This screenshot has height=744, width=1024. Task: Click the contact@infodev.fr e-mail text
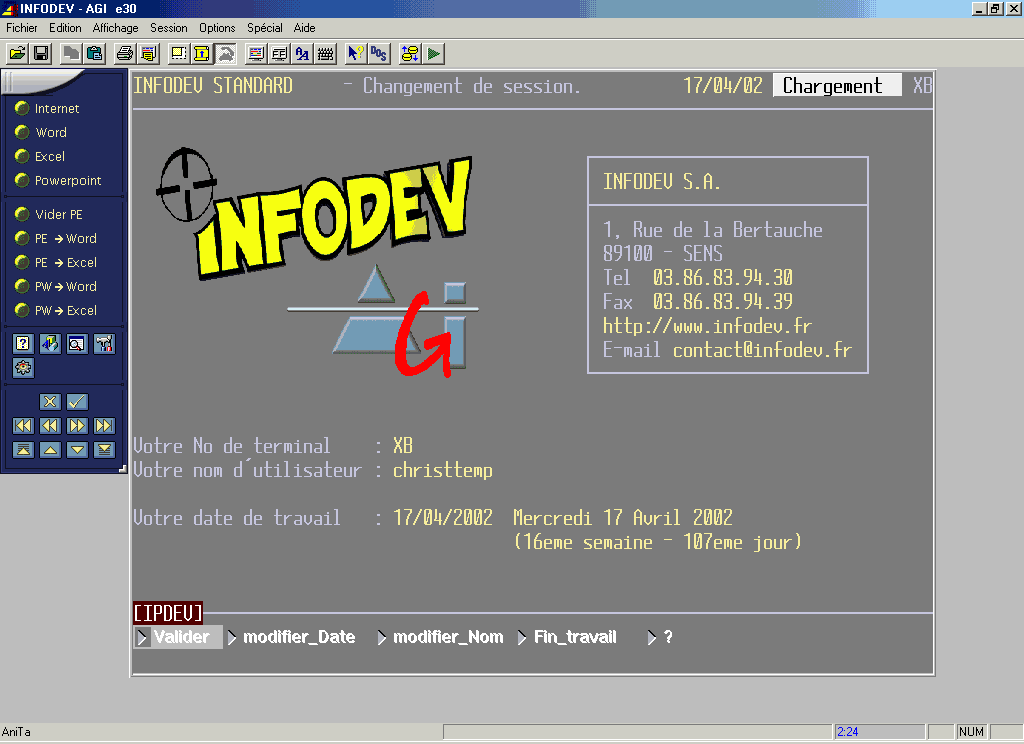click(x=762, y=350)
